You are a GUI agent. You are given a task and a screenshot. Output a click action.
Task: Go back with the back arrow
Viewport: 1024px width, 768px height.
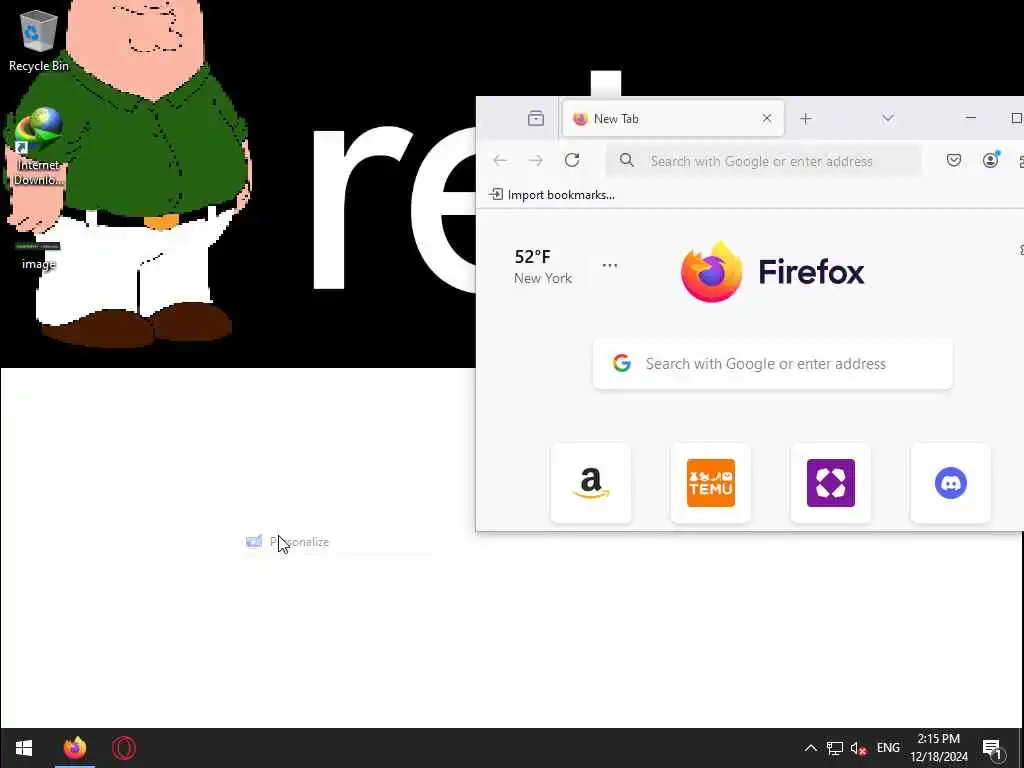[500, 161]
